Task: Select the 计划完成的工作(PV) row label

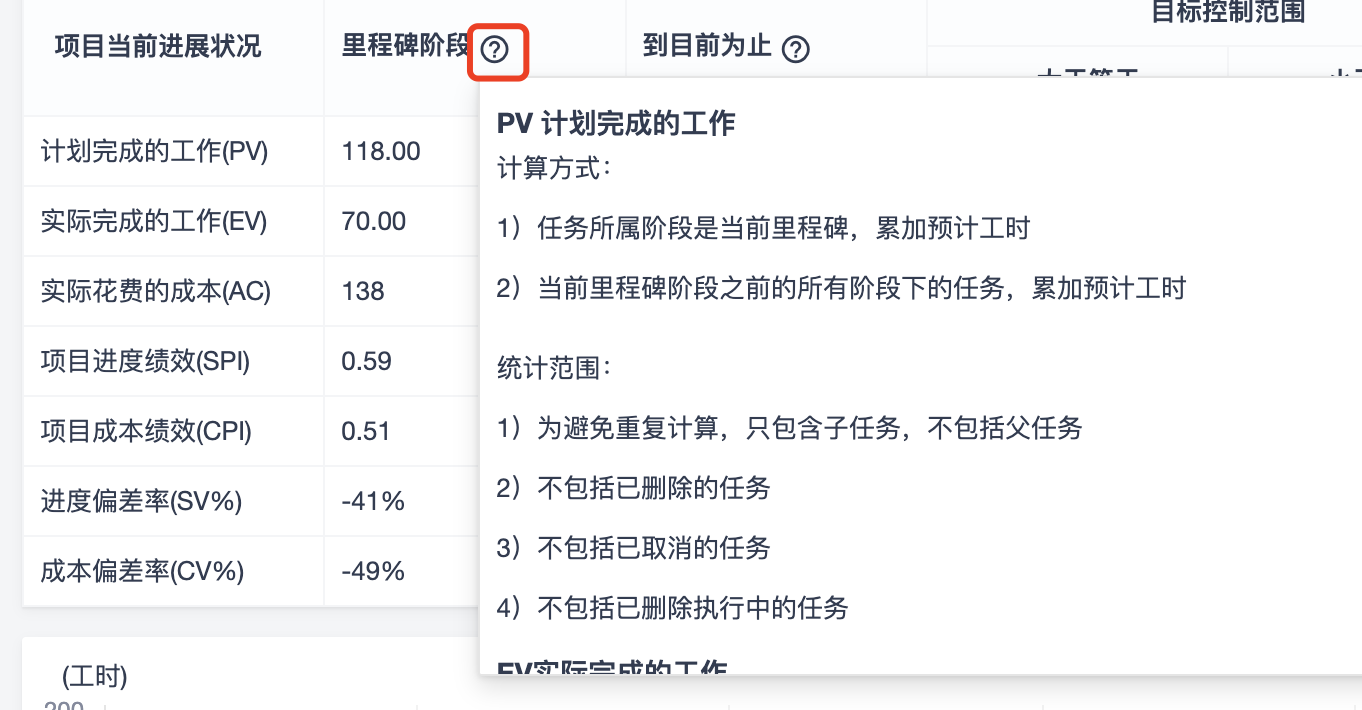Action: tap(155, 151)
